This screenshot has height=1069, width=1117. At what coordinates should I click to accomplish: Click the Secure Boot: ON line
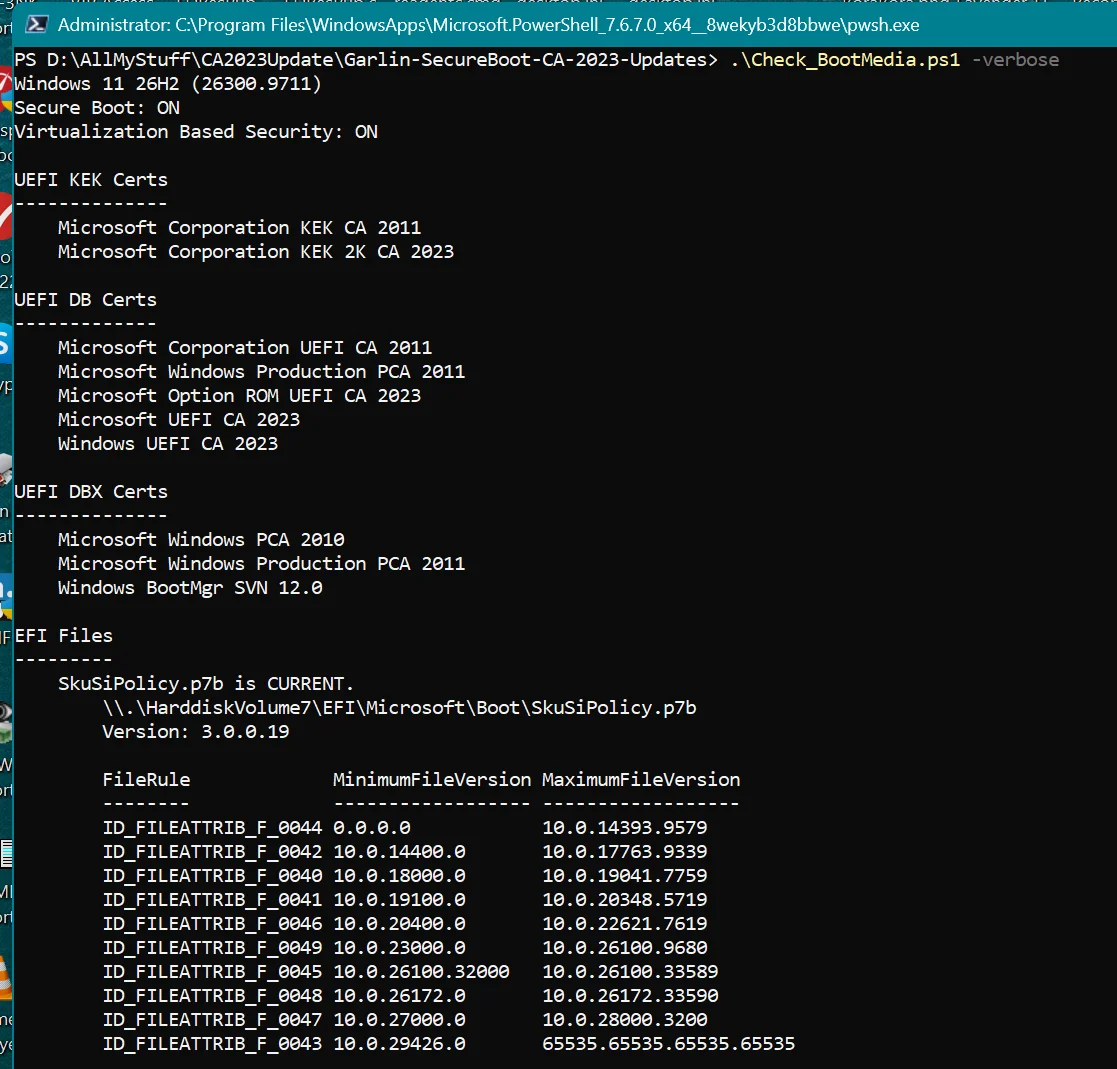pyautogui.click(x=97, y=108)
